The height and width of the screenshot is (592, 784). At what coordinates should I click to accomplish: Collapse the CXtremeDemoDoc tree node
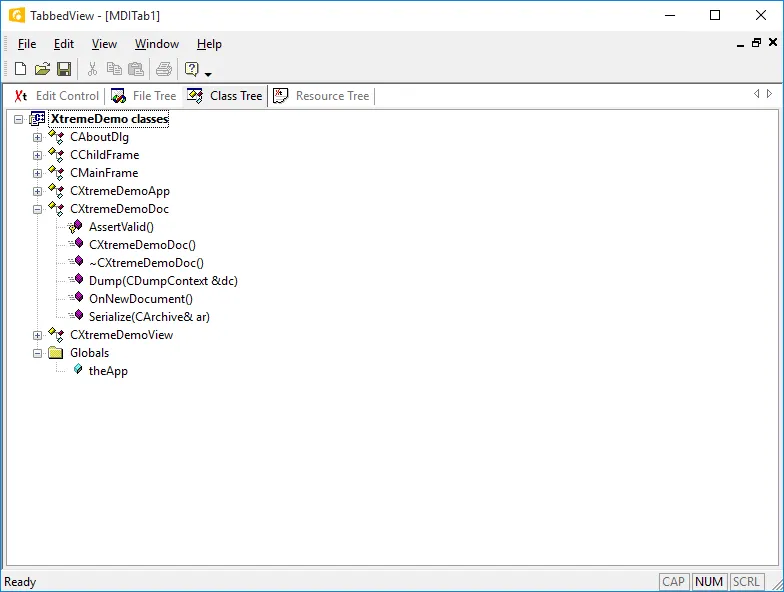38,210
